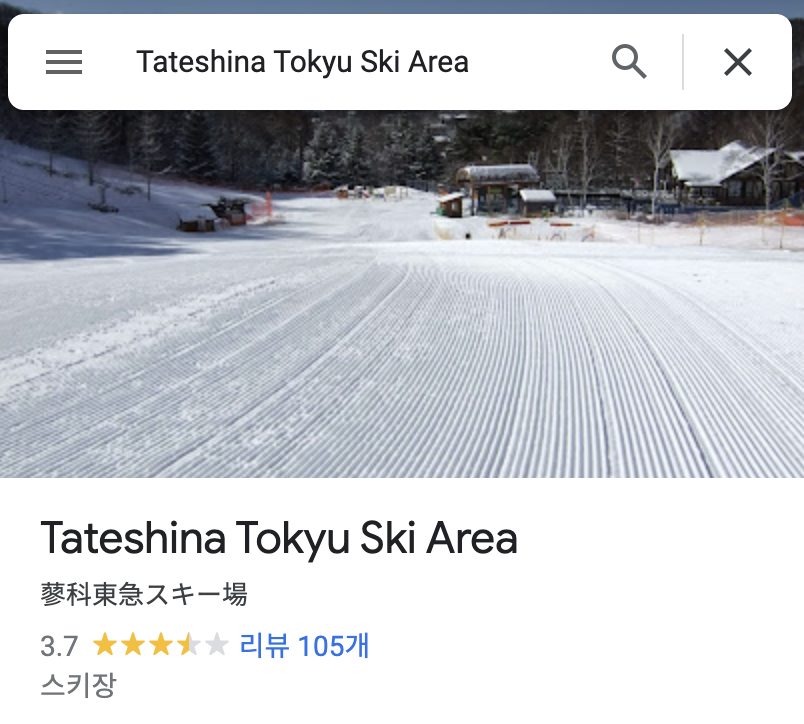Click the second gold rating star
The image size is (804, 724).
(133, 645)
